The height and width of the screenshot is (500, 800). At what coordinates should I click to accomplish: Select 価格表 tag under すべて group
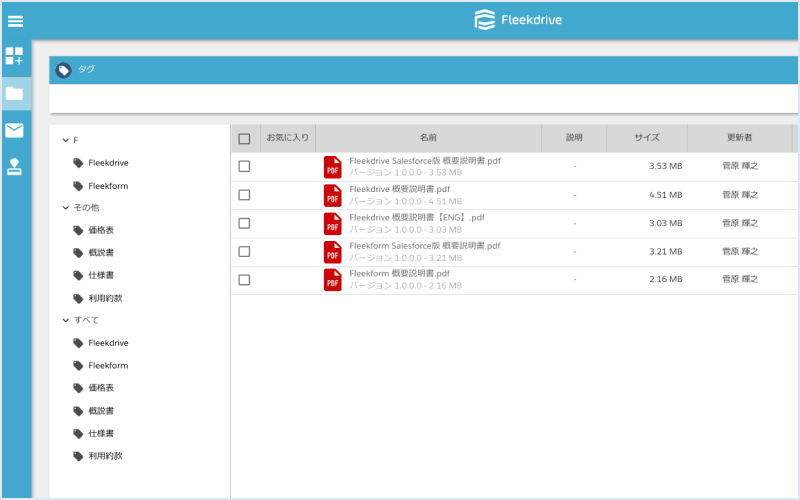point(94,388)
